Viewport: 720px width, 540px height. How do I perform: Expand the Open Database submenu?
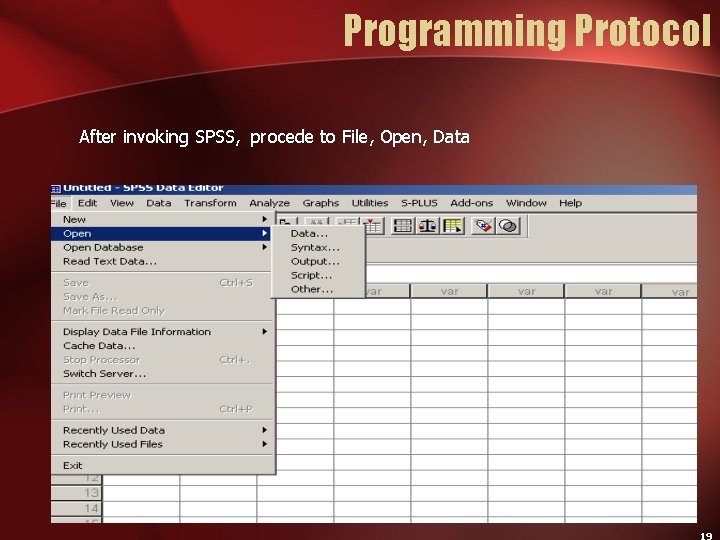click(x=163, y=248)
